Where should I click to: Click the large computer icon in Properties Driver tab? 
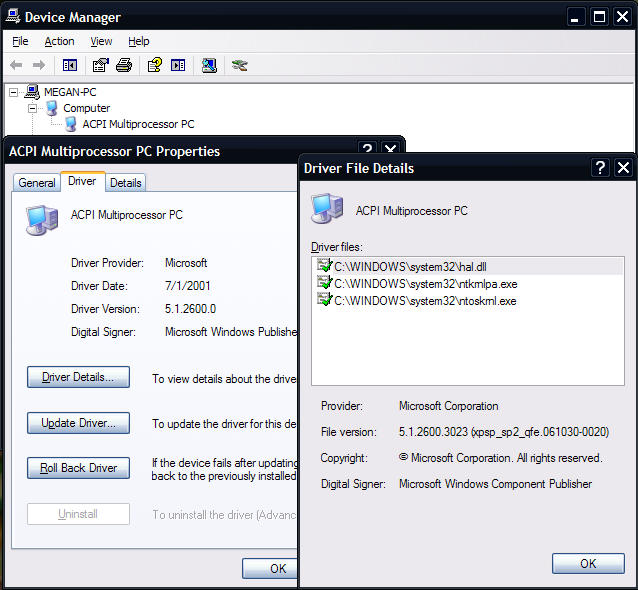[42, 220]
